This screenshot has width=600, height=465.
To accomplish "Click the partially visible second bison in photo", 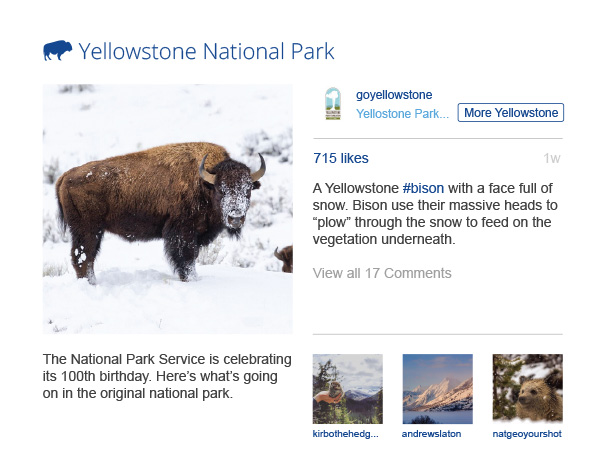I will 285,258.
